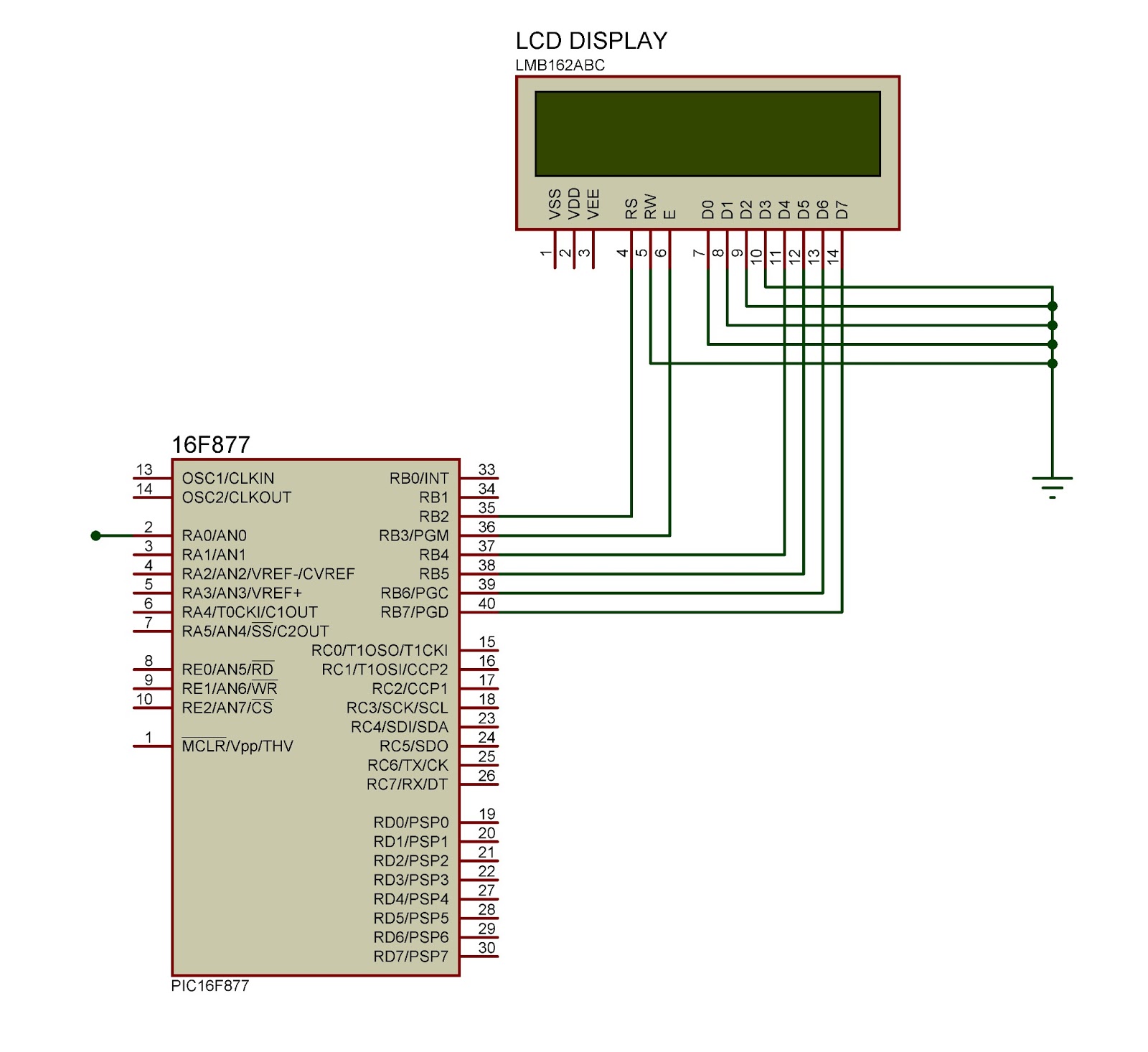Click the RD6/PSP6 pin label

[x=411, y=937]
